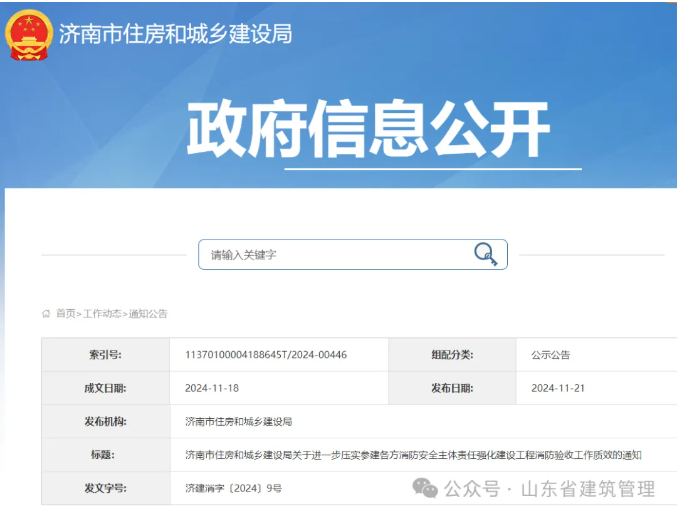Click the 政府信息公开 banner heading
This screenshot has width=679, height=517.
coord(368,129)
